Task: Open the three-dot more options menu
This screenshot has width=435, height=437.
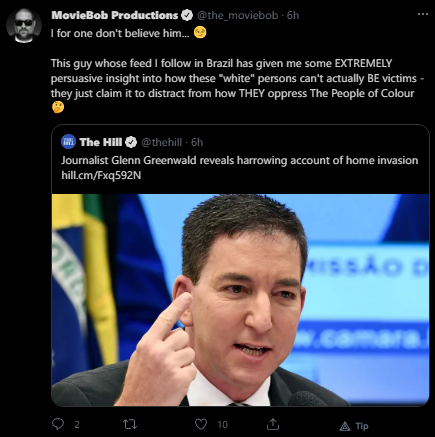Action: [423, 14]
